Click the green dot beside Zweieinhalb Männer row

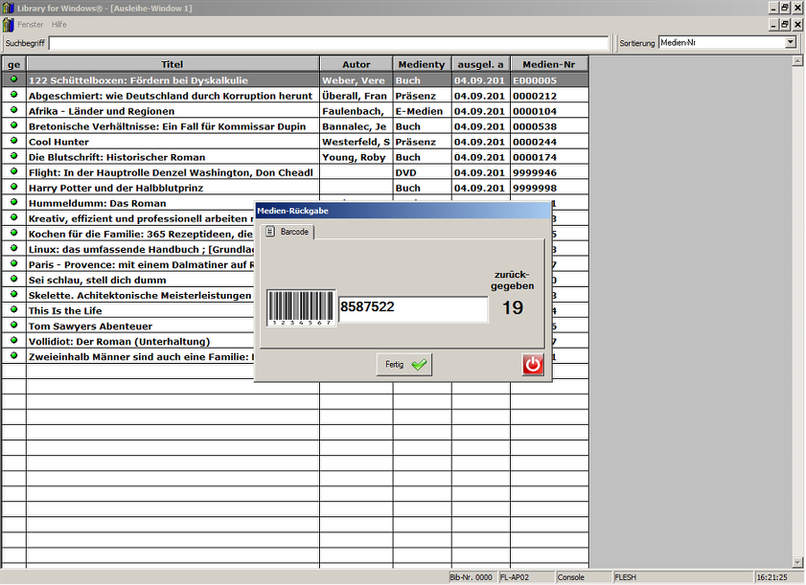(x=14, y=355)
